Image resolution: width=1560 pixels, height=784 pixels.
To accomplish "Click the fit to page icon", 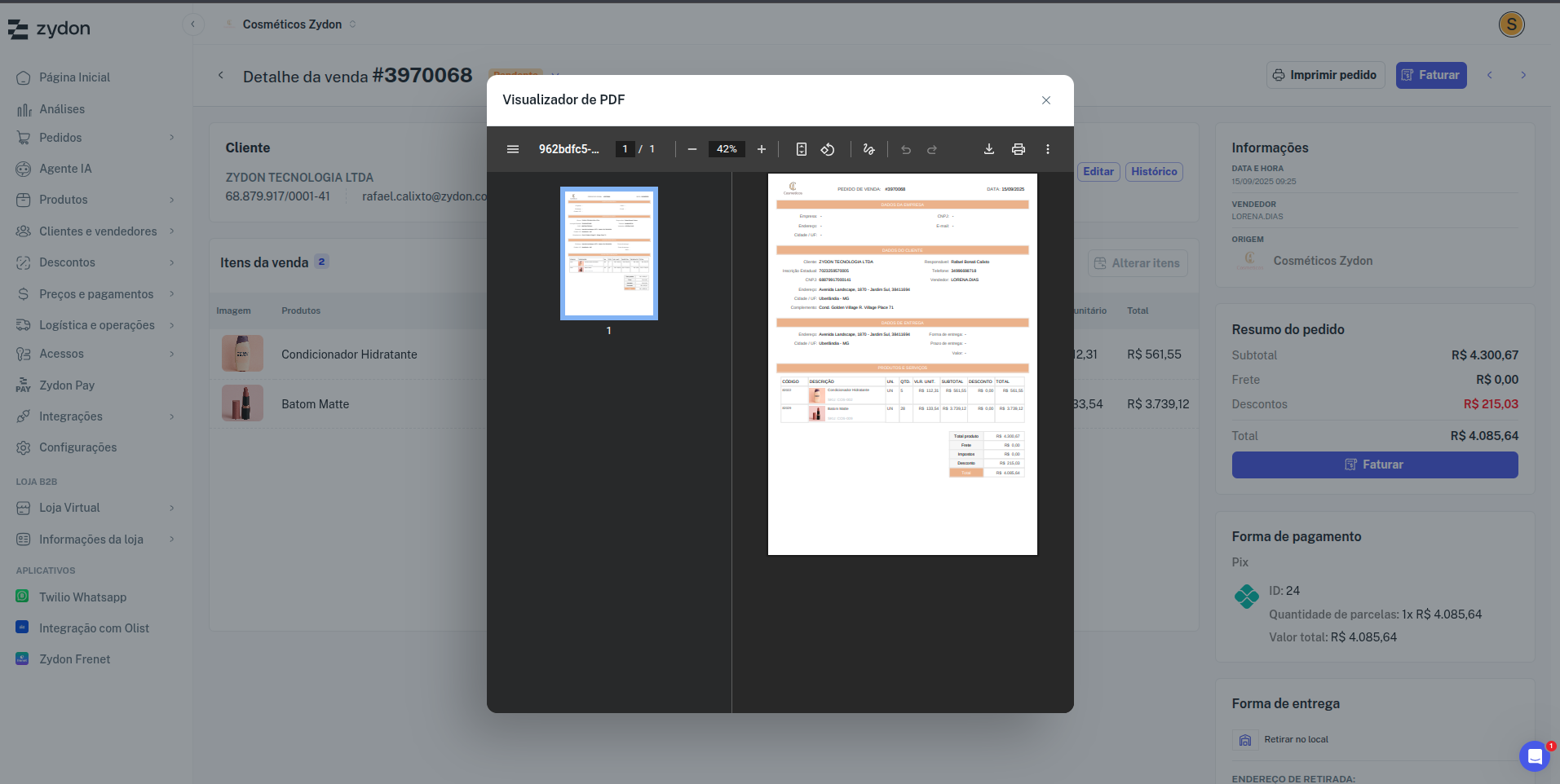I will tap(802, 149).
